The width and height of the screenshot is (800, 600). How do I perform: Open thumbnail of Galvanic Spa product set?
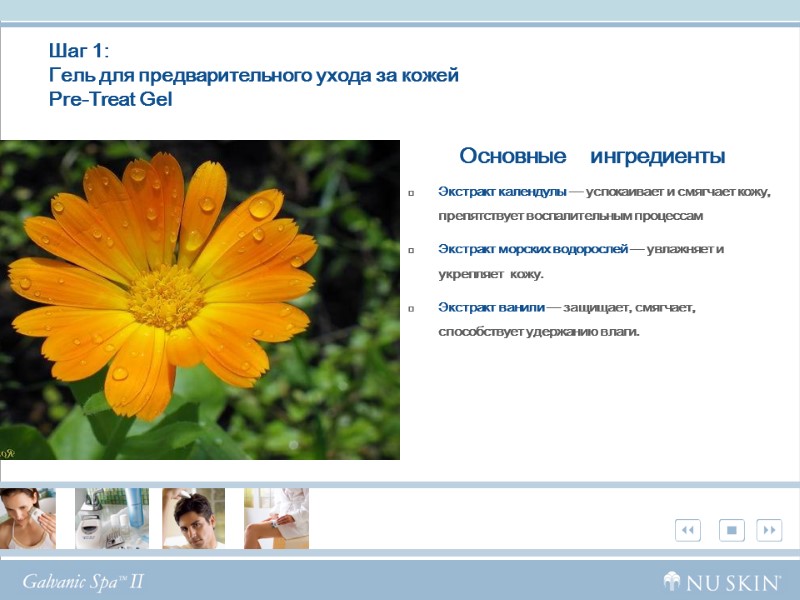click(x=112, y=518)
